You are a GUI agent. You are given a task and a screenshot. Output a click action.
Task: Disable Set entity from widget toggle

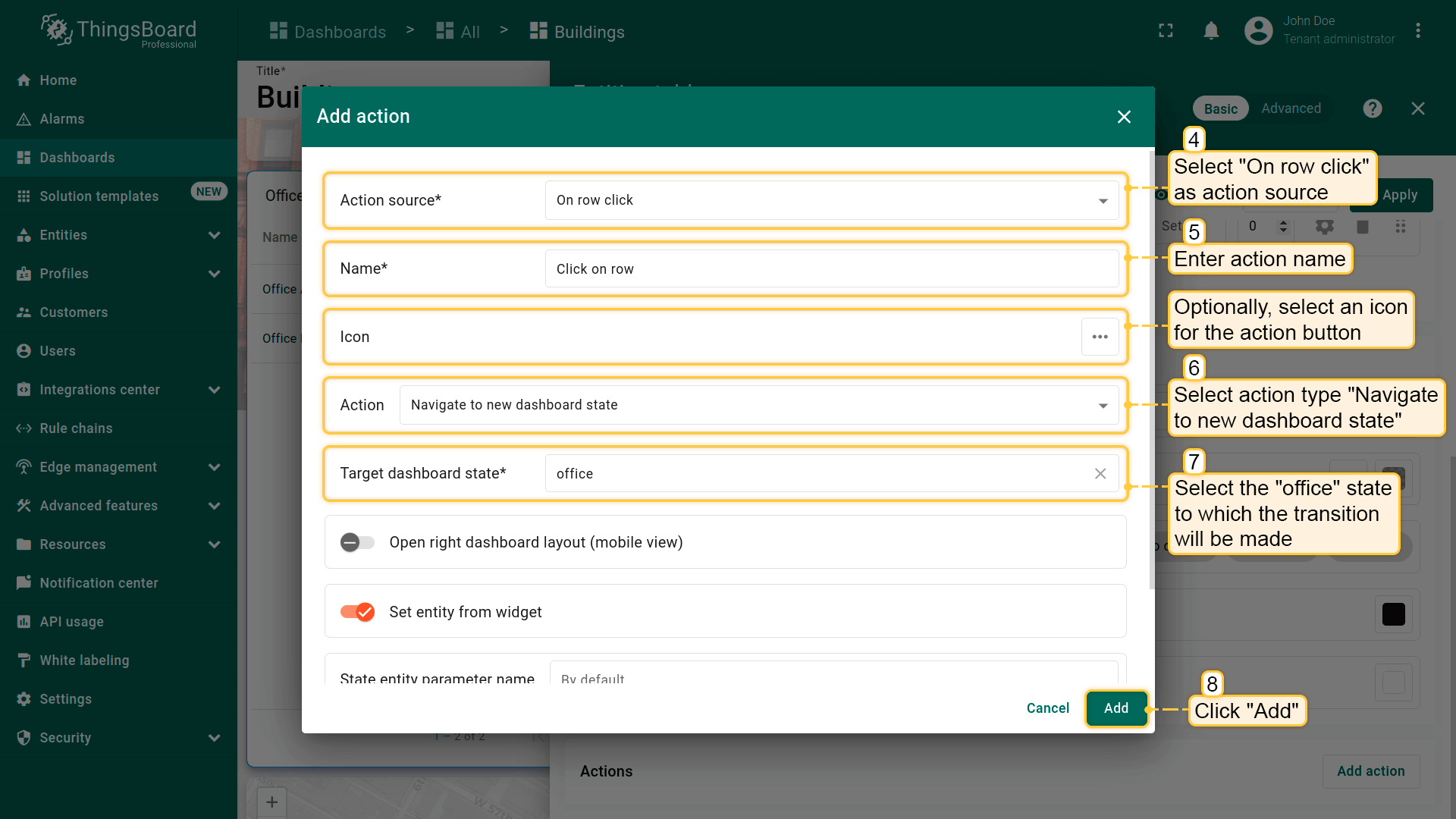click(x=357, y=612)
